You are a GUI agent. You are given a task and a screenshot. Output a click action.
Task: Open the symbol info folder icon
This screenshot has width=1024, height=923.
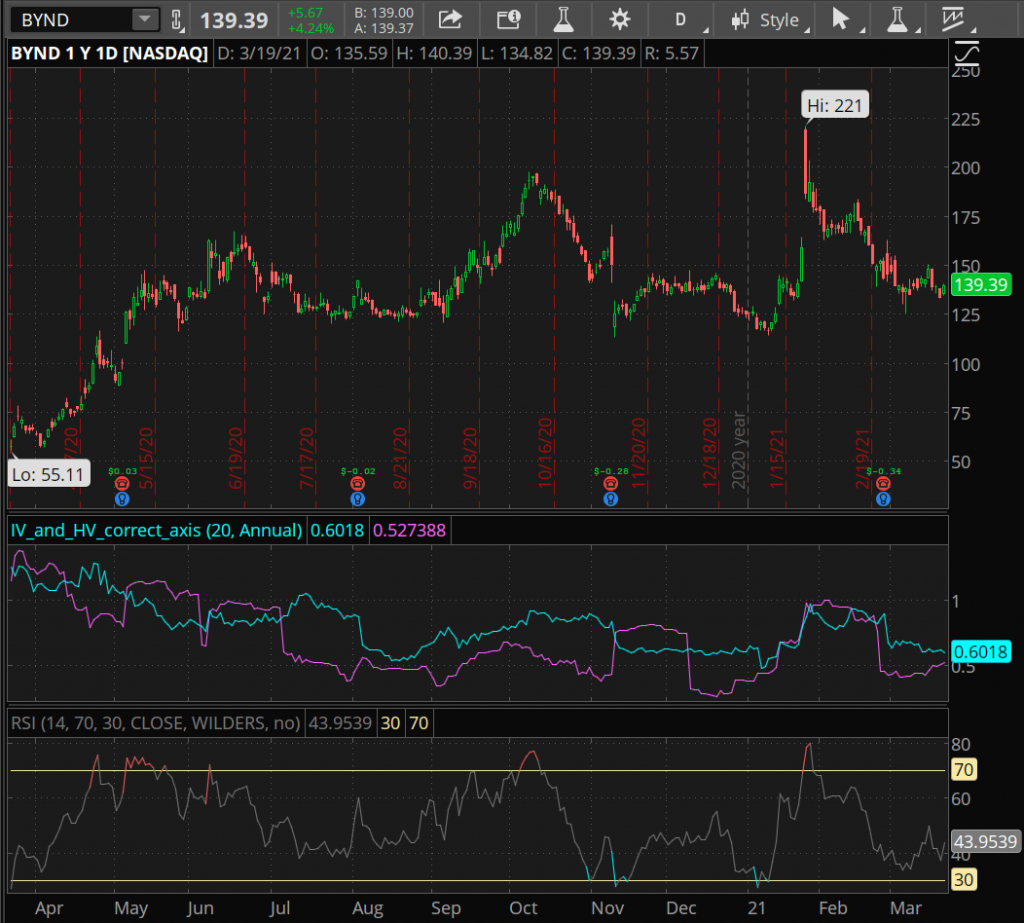(x=508, y=20)
